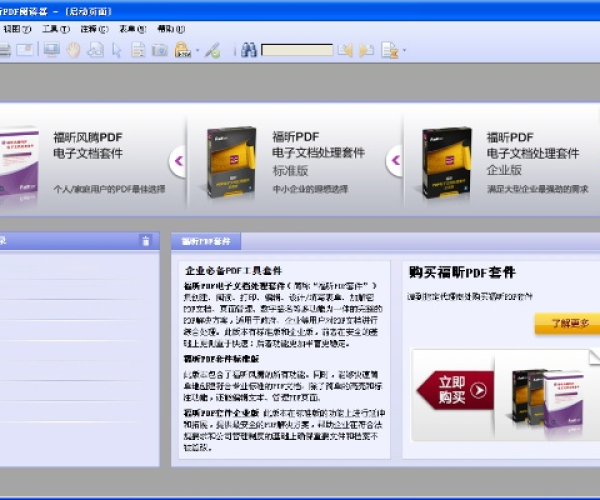This screenshot has height=500, width=600.
Task: Click 个人/家庭用户的PDF最佳选择 caption
Action: pos(109,189)
